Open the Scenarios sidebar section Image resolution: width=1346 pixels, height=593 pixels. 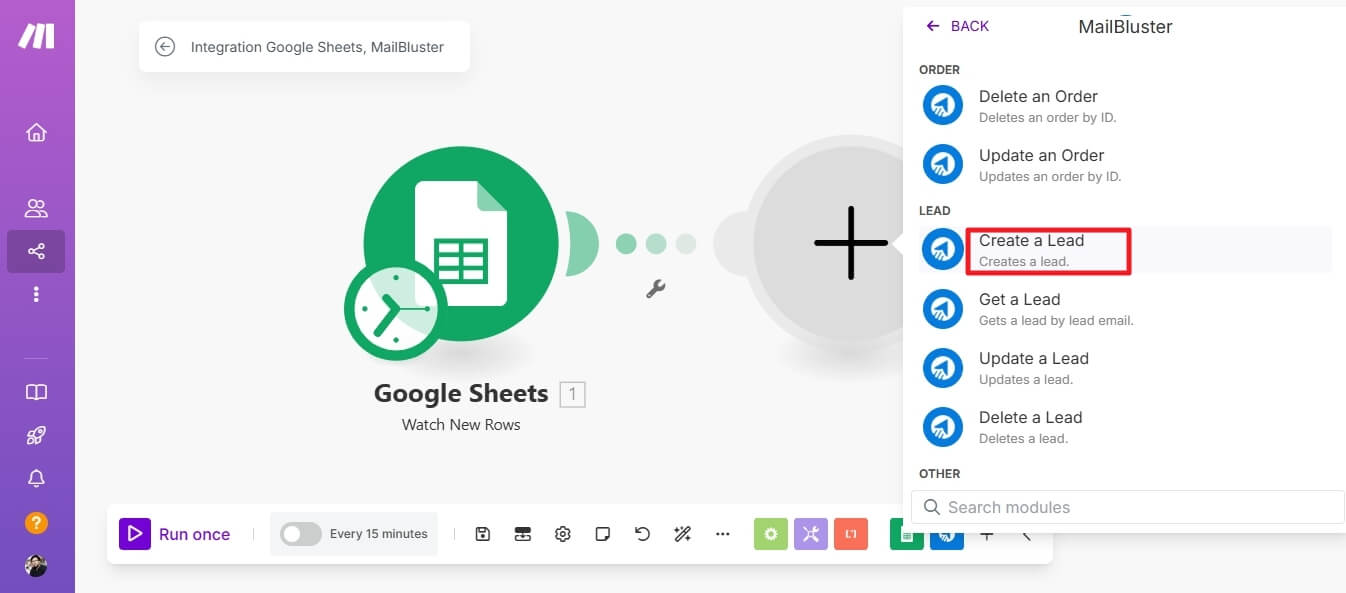tap(36, 251)
